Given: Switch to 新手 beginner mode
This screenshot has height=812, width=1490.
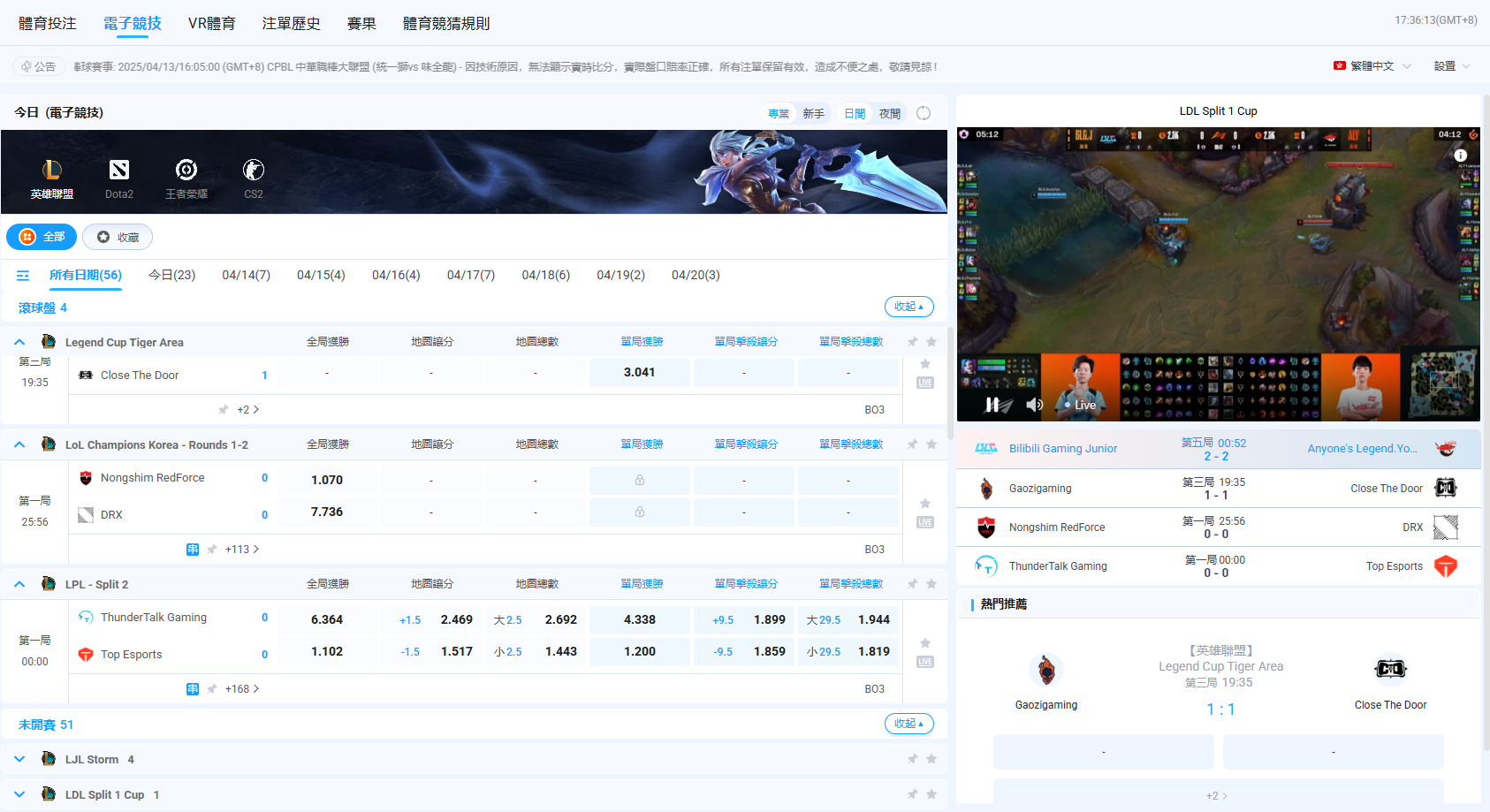Looking at the screenshot, I should pyautogui.click(x=813, y=113).
